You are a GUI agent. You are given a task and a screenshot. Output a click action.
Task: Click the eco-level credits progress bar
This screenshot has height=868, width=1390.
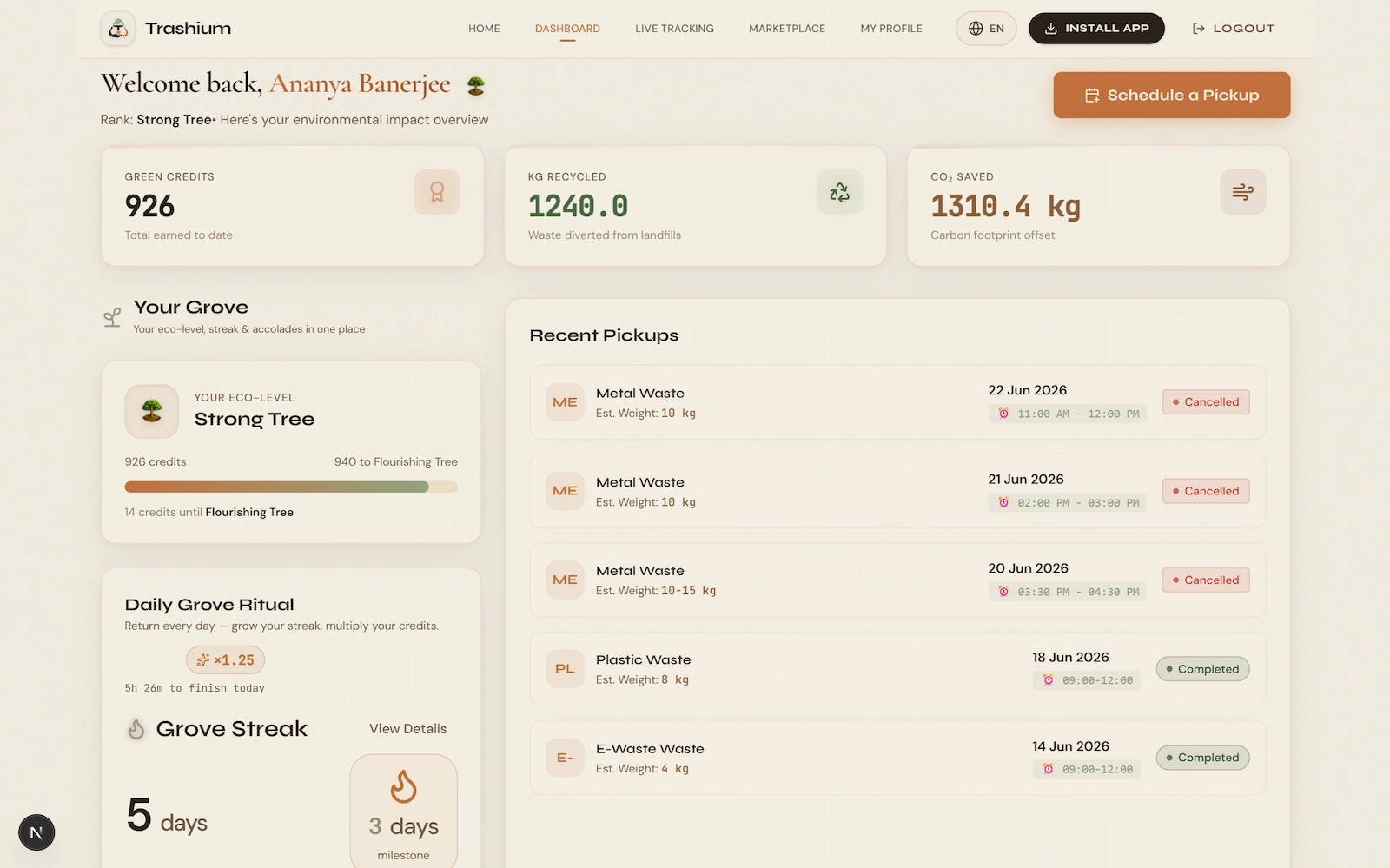point(291,487)
